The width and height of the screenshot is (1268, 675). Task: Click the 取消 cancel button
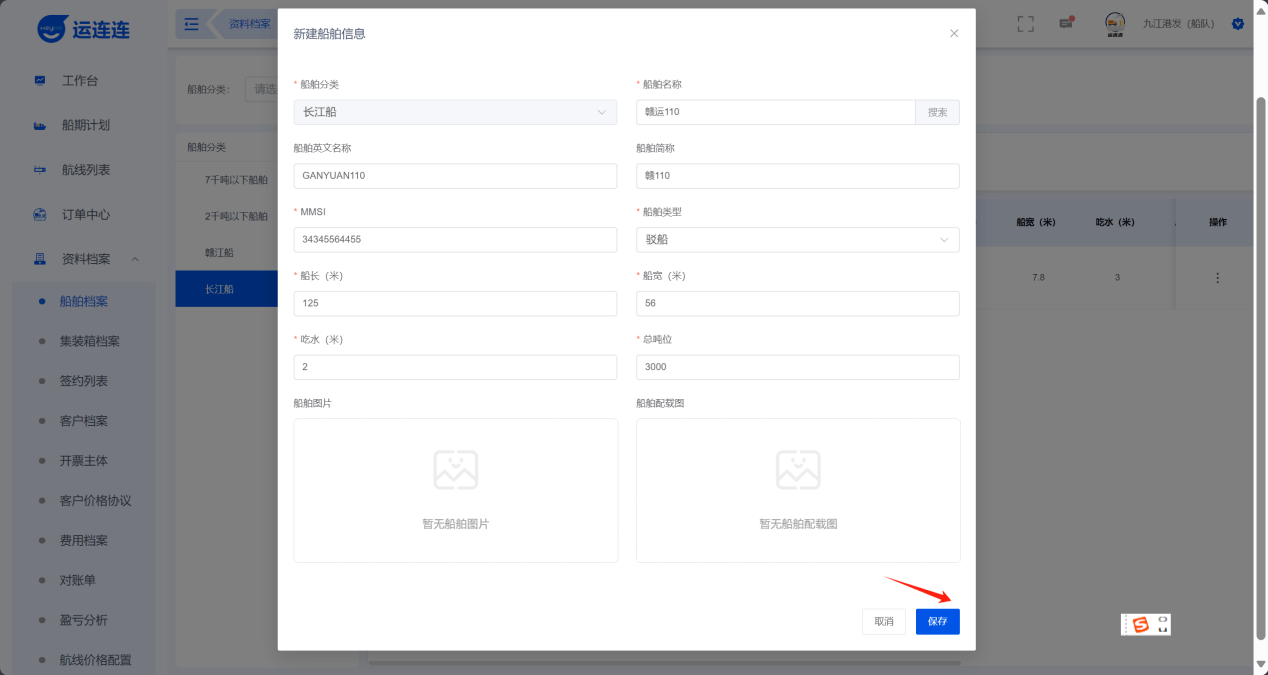pyautogui.click(x=884, y=621)
